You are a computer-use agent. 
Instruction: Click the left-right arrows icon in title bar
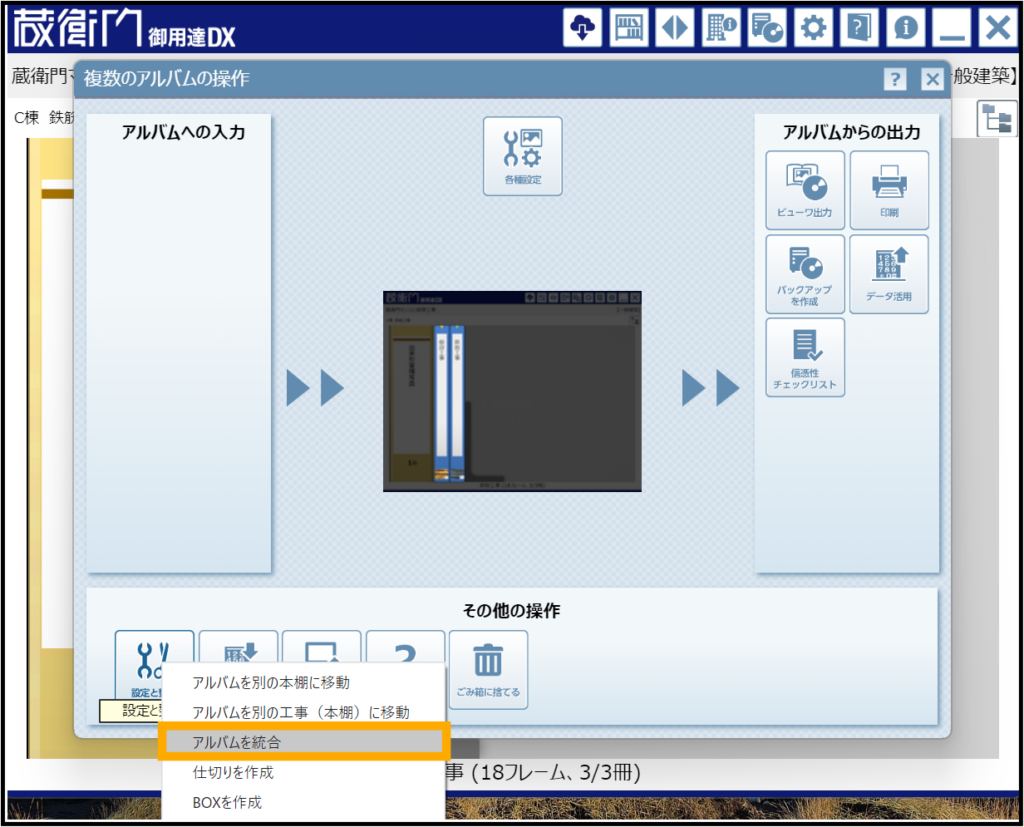pyautogui.click(x=675, y=27)
